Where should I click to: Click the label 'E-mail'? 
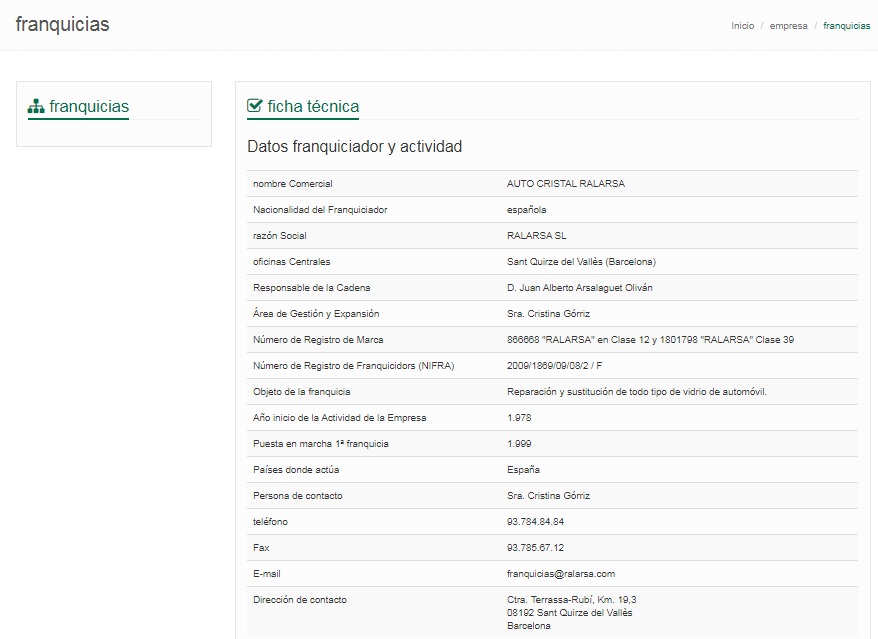[x=267, y=574]
